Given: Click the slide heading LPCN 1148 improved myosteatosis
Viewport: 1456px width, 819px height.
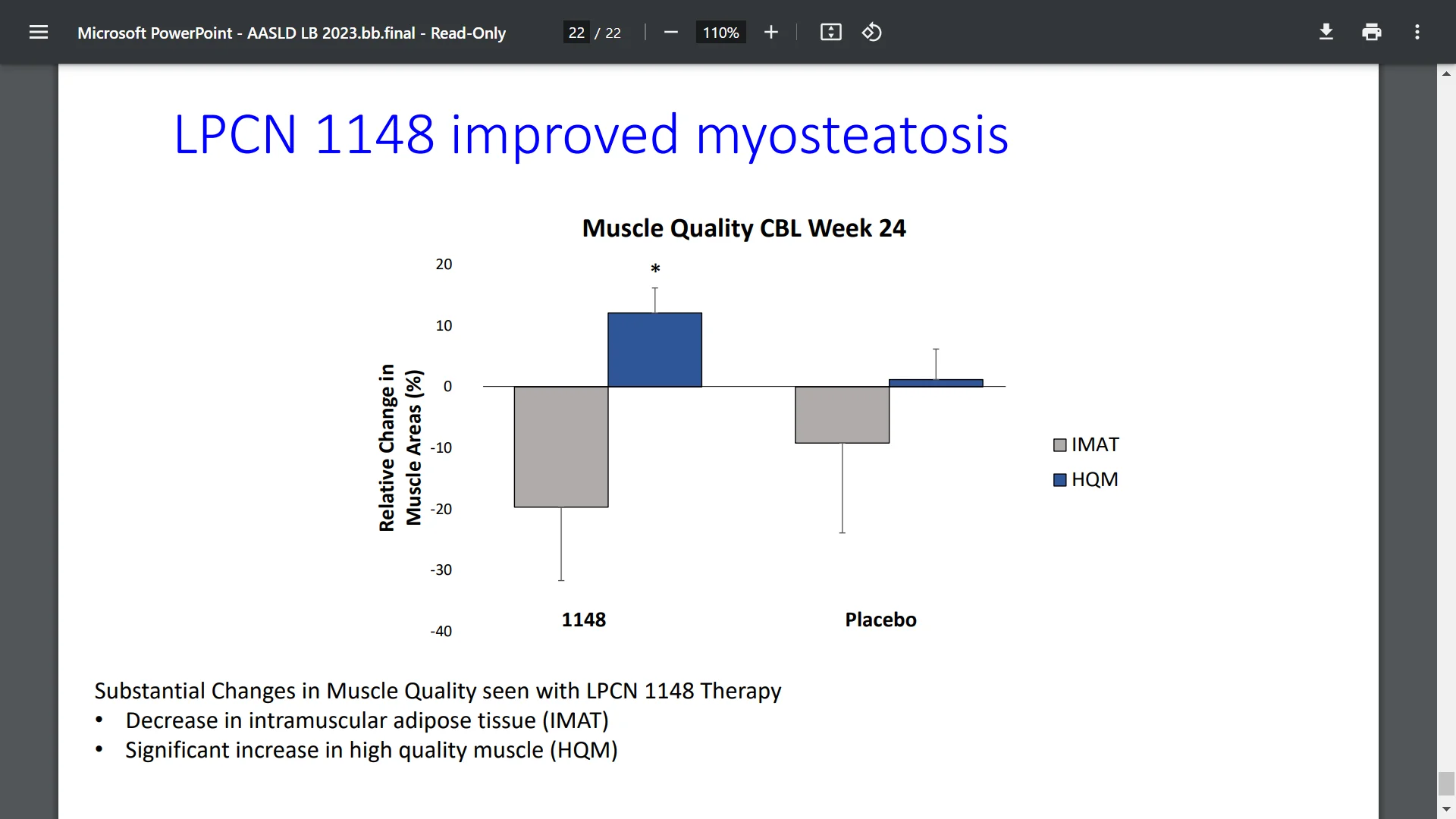Looking at the screenshot, I should click(x=591, y=135).
